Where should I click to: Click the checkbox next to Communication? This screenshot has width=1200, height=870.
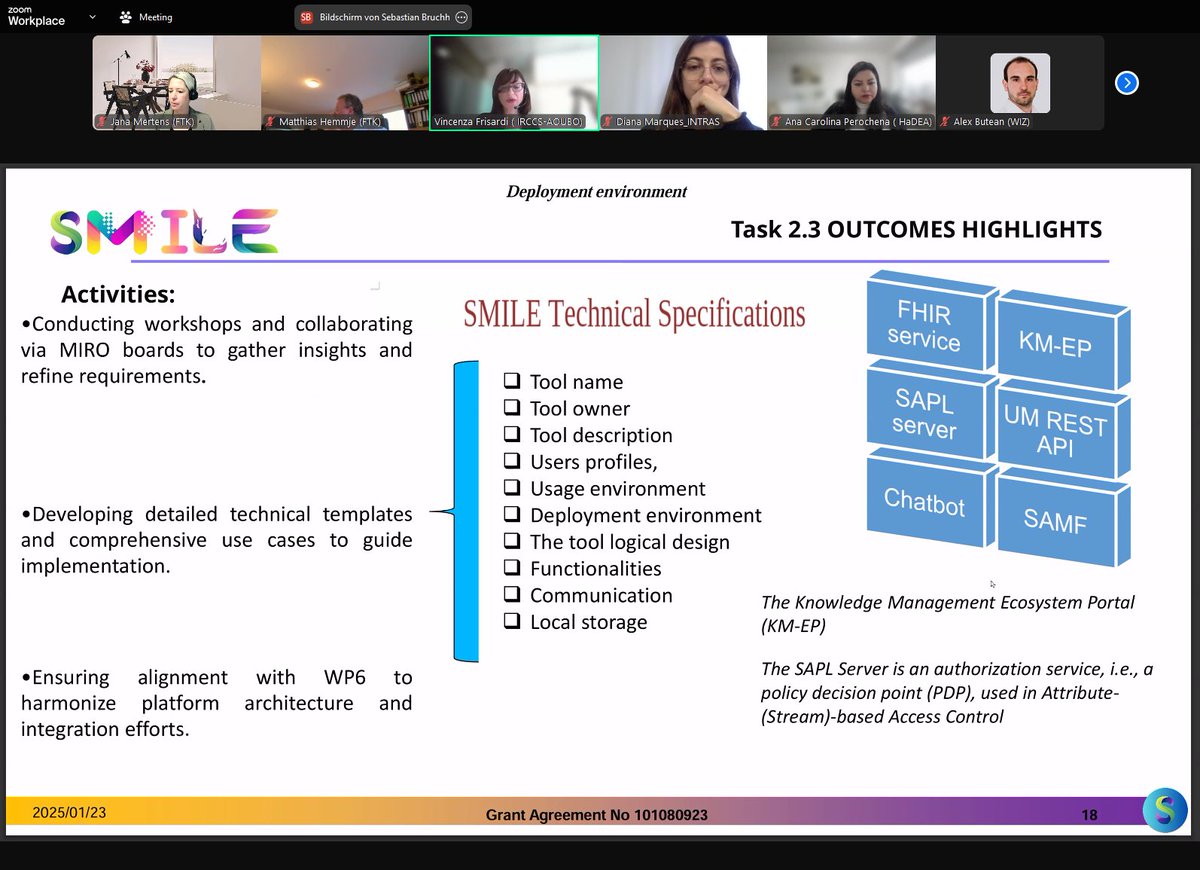[x=511, y=594]
